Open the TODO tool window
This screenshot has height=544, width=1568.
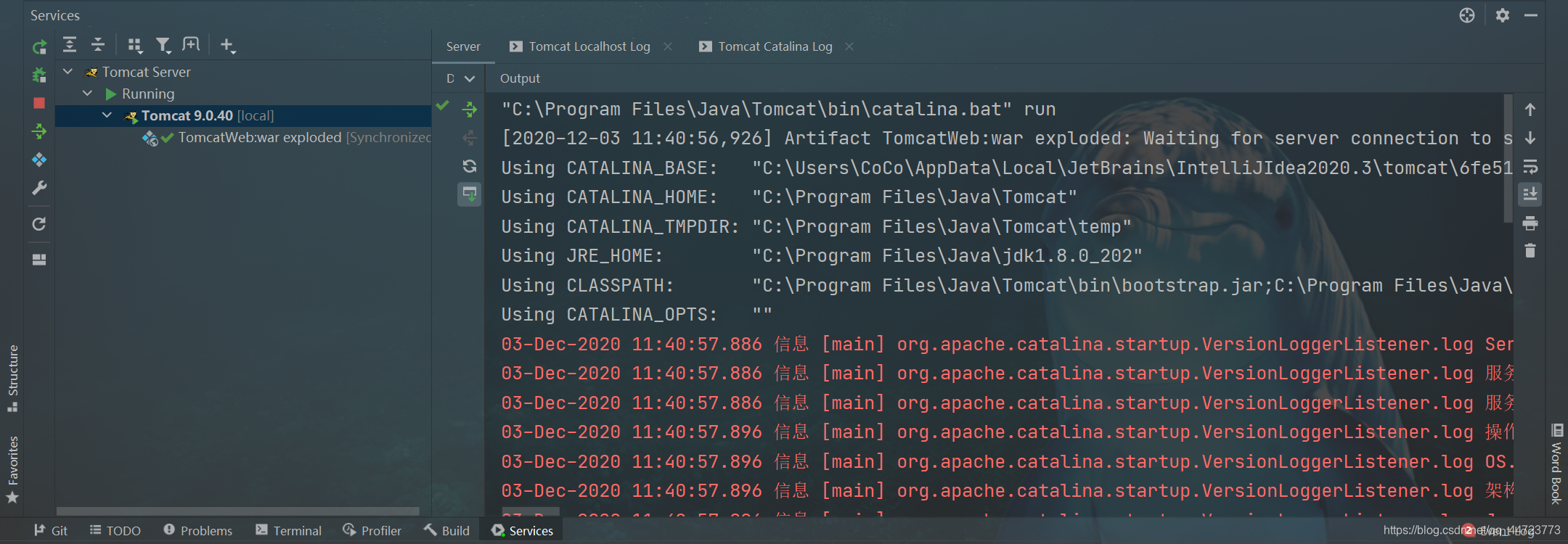pyautogui.click(x=115, y=531)
